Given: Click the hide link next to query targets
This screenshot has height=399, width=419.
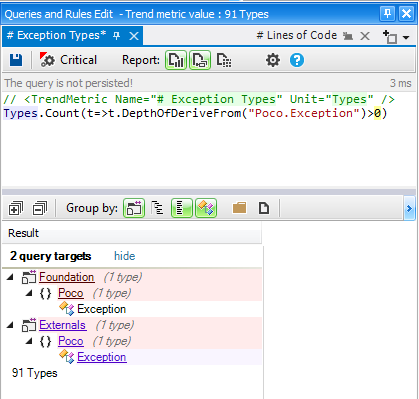Looking at the screenshot, I should [125, 256].
